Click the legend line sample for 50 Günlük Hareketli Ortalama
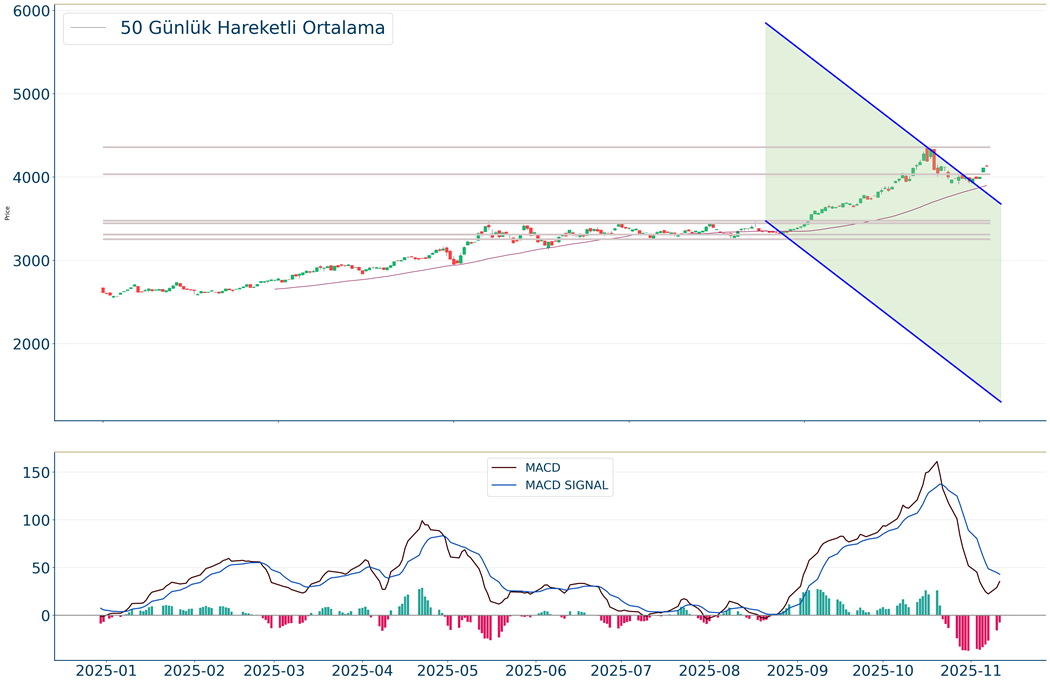The width and height of the screenshot is (1050, 683). click(89, 28)
